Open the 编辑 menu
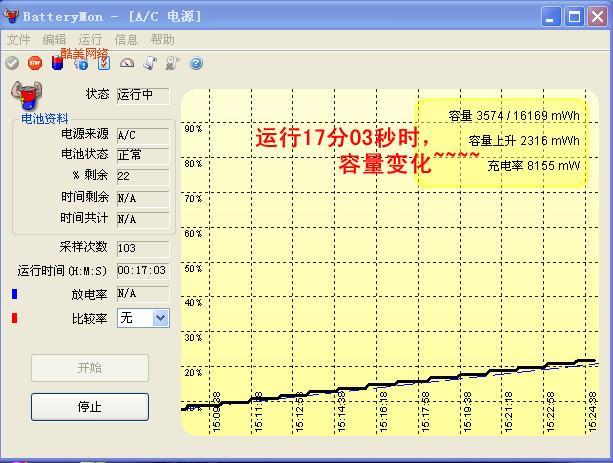The image size is (613, 463). click(54, 39)
